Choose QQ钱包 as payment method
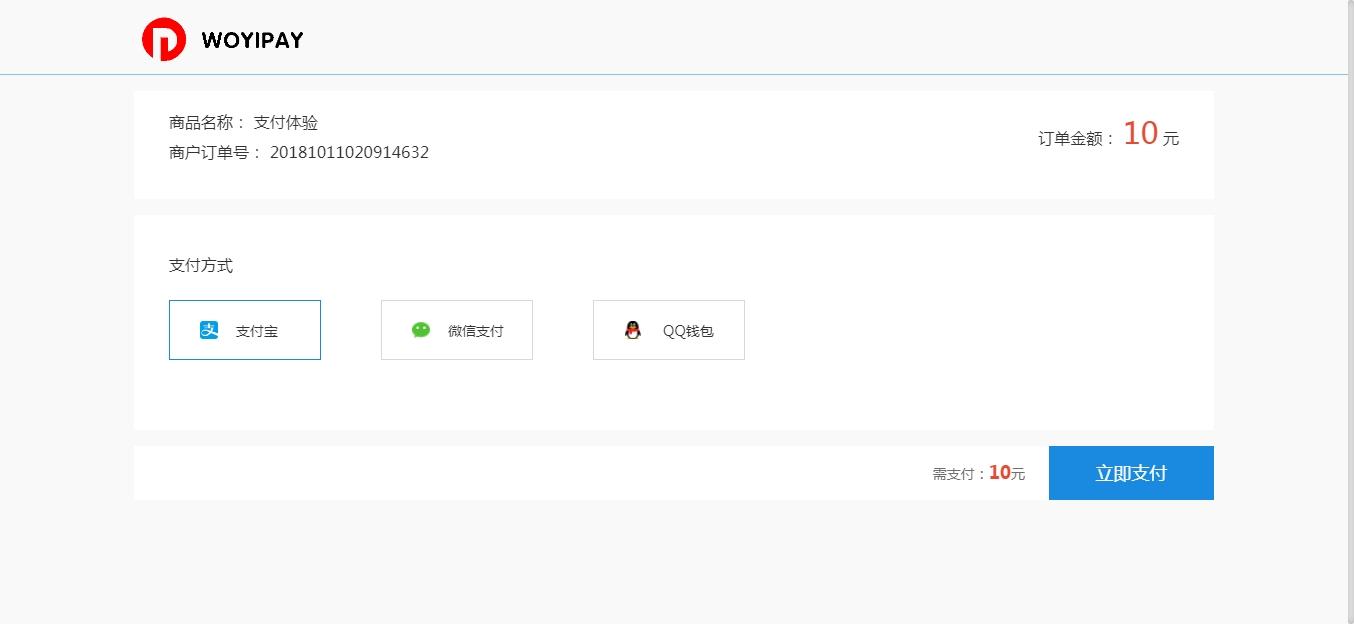Viewport: 1354px width, 624px height. pyautogui.click(x=669, y=330)
